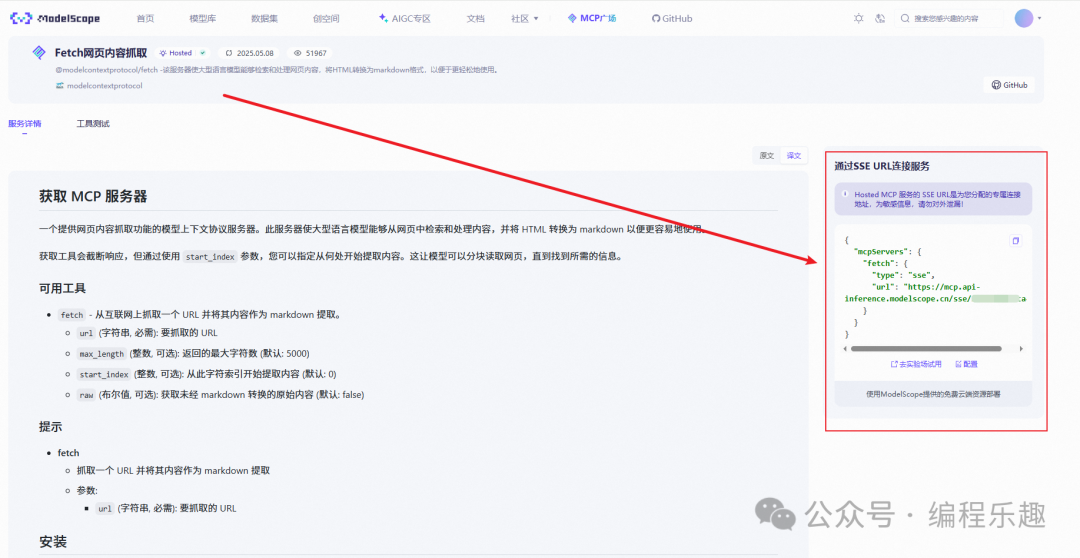Click the 通过SSE URL连接服务 title
This screenshot has height=558, width=1080.
[882, 166]
